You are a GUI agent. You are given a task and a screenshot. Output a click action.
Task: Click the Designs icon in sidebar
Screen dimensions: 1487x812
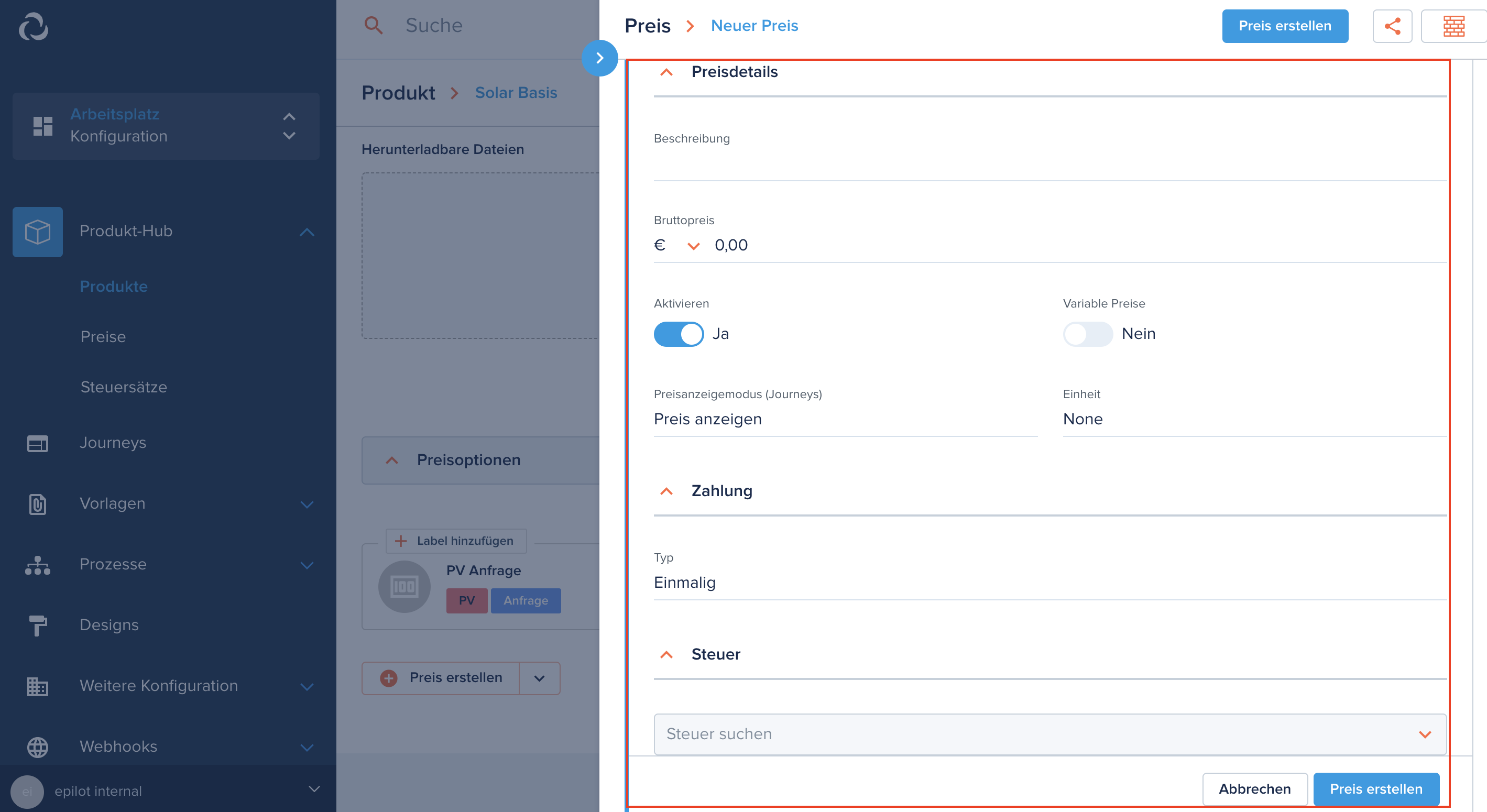coord(37,624)
